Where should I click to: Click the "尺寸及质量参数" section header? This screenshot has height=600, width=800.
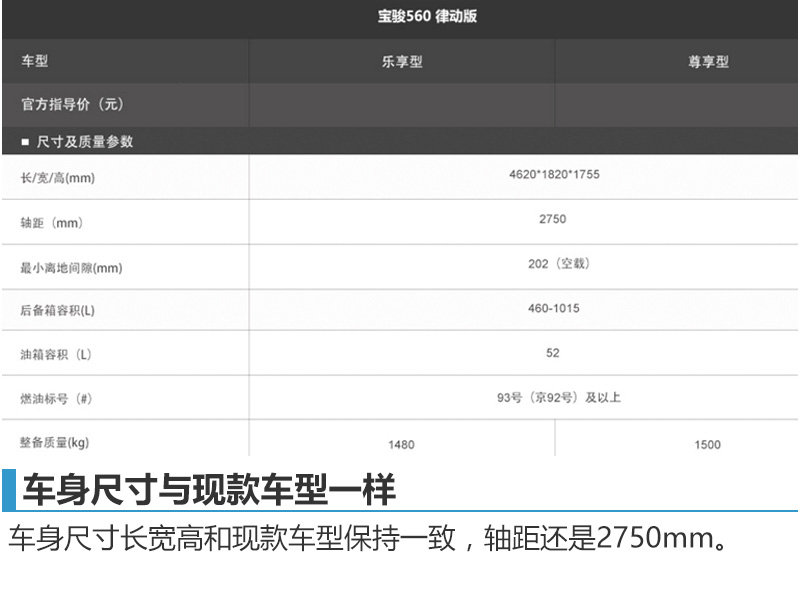point(84,141)
